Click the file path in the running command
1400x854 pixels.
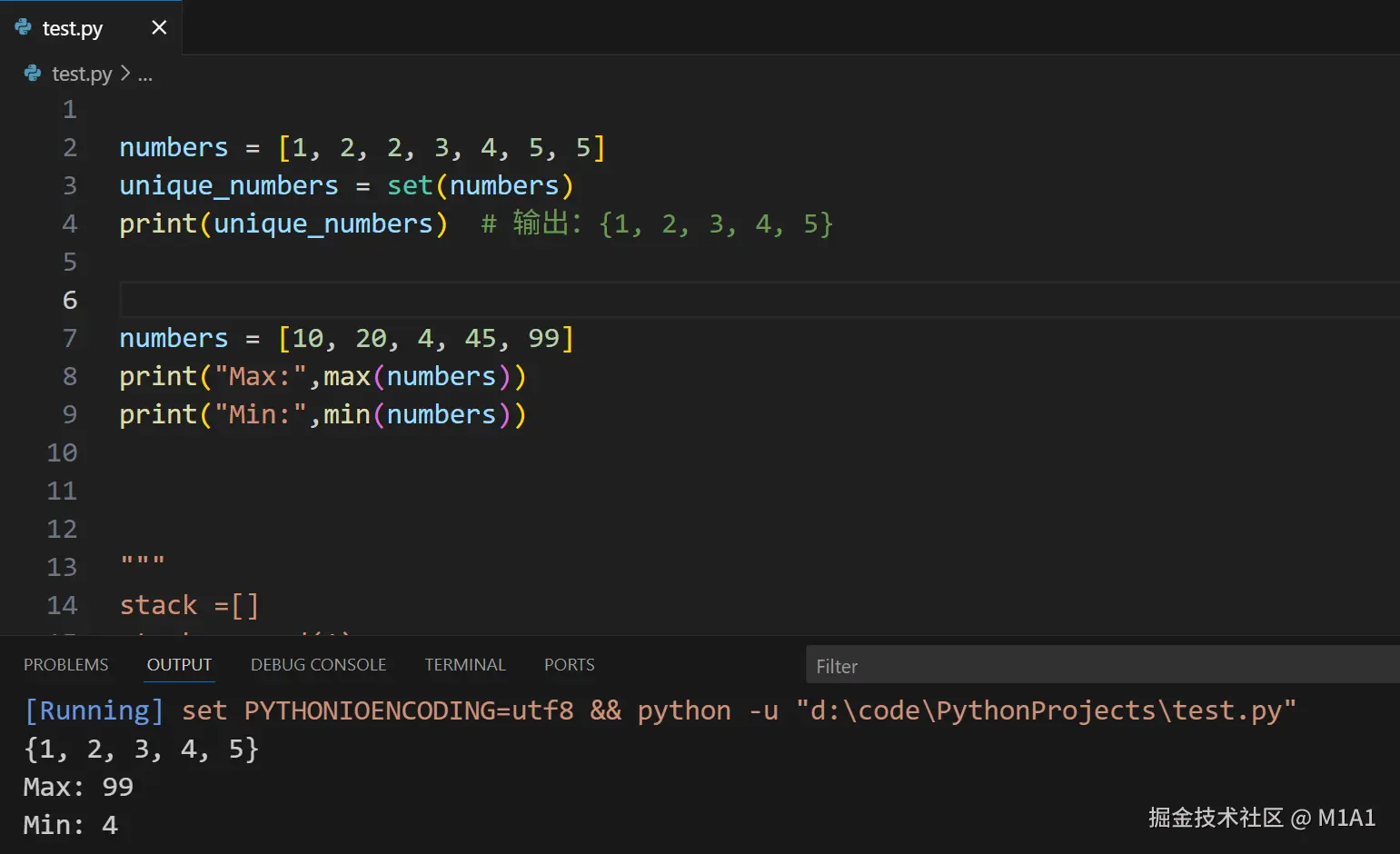1046,710
